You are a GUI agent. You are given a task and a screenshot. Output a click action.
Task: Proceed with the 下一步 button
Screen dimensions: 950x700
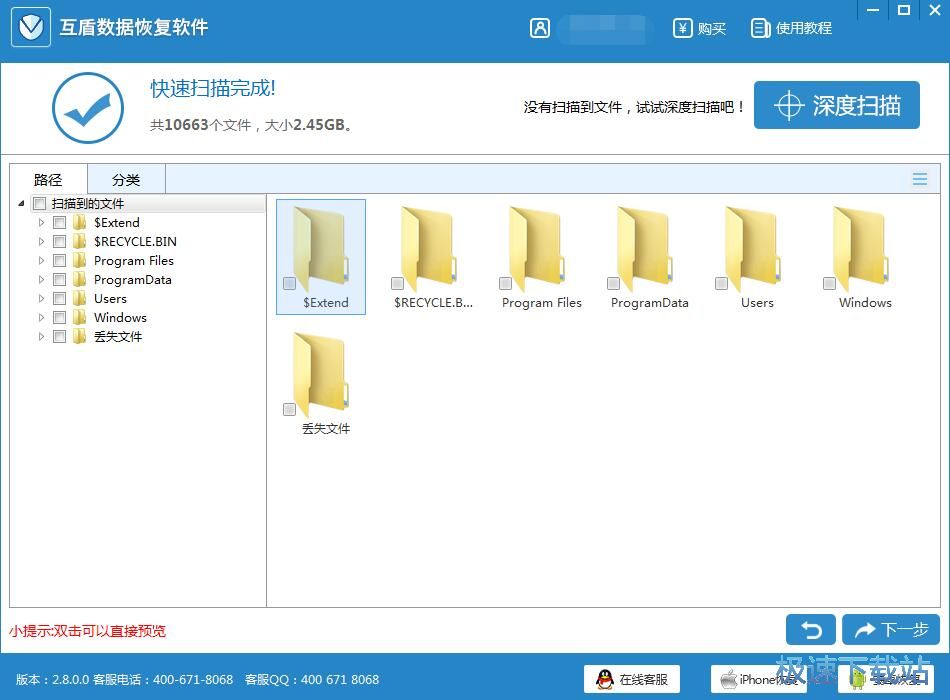click(x=891, y=630)
